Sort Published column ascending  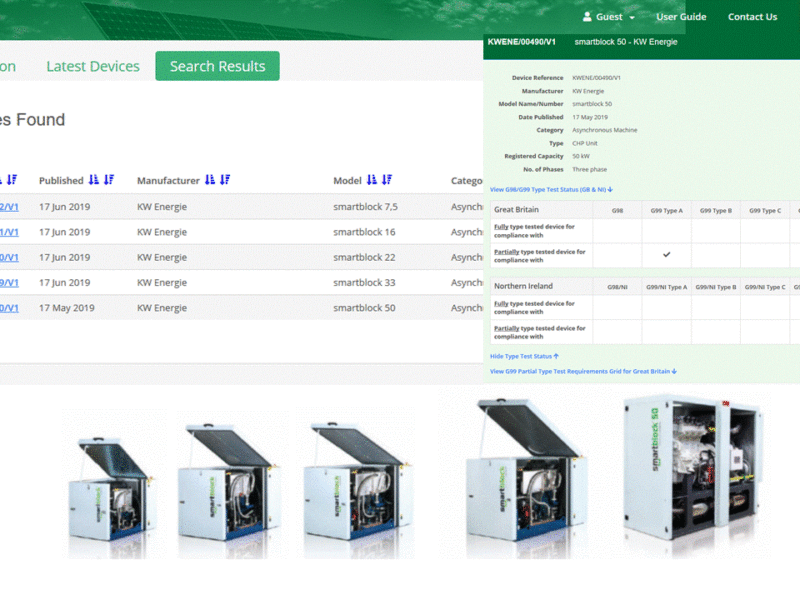click(94, 180)
